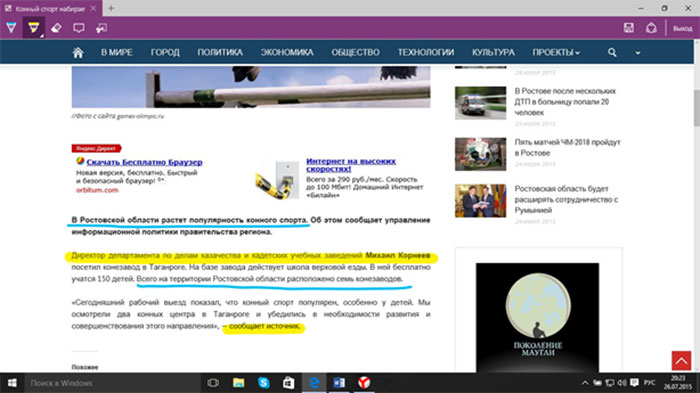The width and height of the screenshot is (700, 393).
Task: Select the yellow Highlighter tool
Action: click(33, 28)
